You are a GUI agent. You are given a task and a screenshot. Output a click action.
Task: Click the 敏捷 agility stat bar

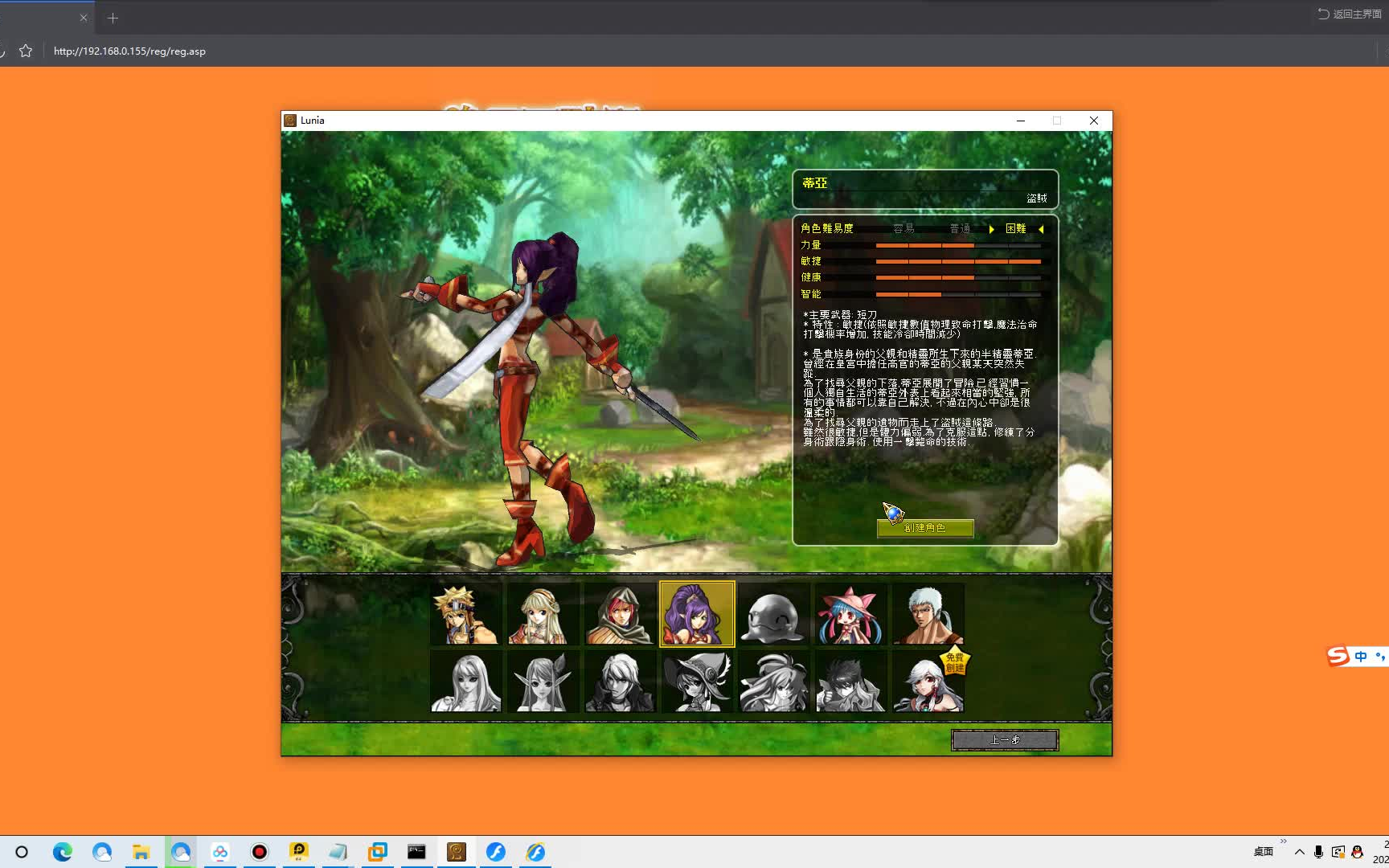(958, 261)
